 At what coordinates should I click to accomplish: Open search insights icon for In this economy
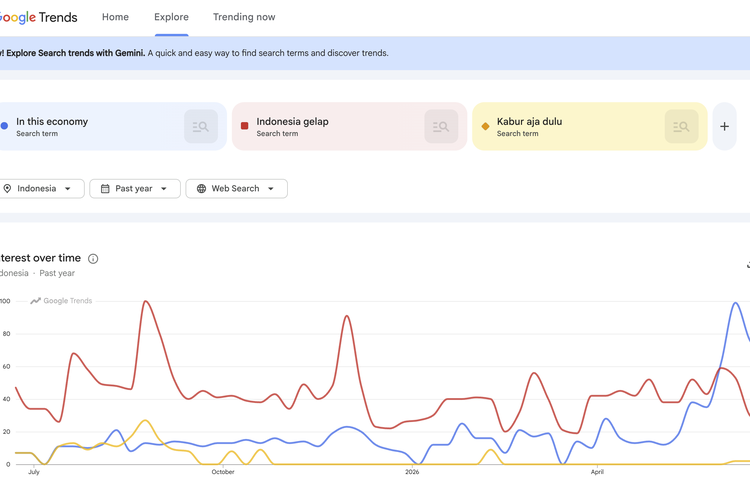point(201,126)
